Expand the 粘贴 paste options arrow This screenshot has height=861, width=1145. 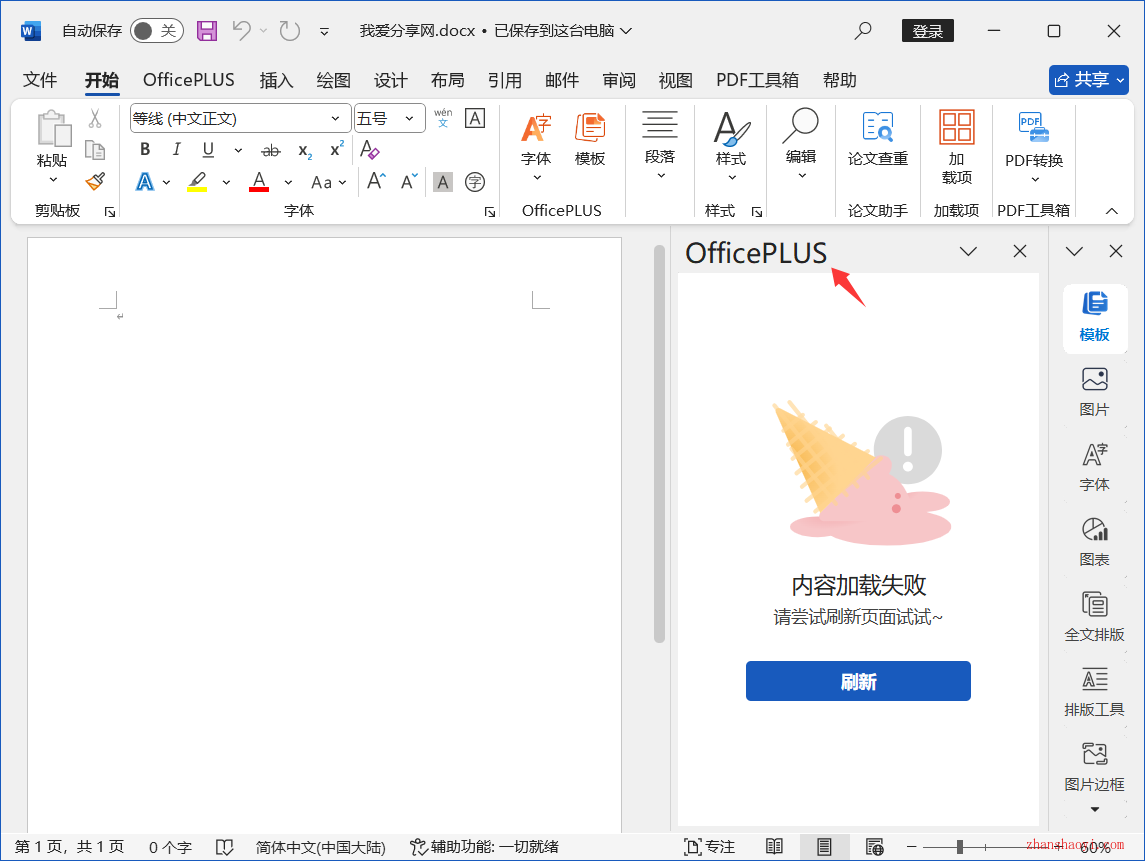click(x=53, y=180)
